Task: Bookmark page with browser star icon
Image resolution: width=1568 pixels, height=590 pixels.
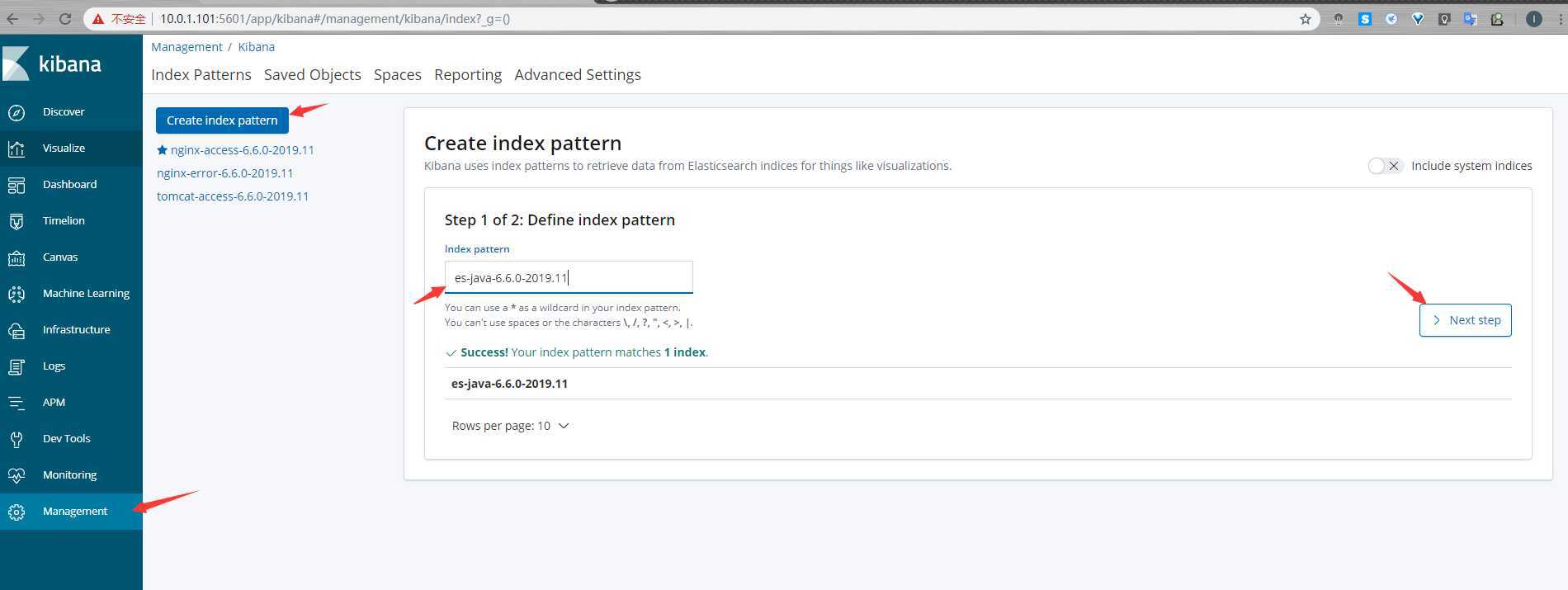Action: pos(1305,18)
